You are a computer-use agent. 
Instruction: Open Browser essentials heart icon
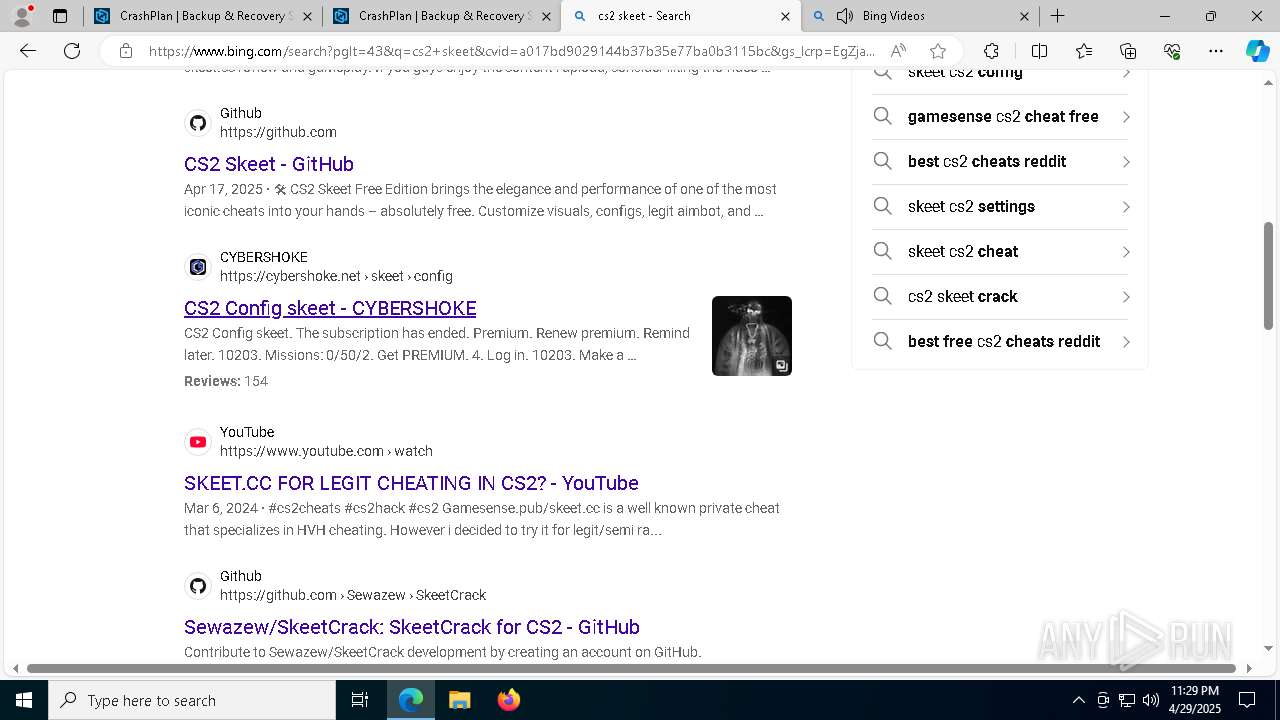point(1172,51)
